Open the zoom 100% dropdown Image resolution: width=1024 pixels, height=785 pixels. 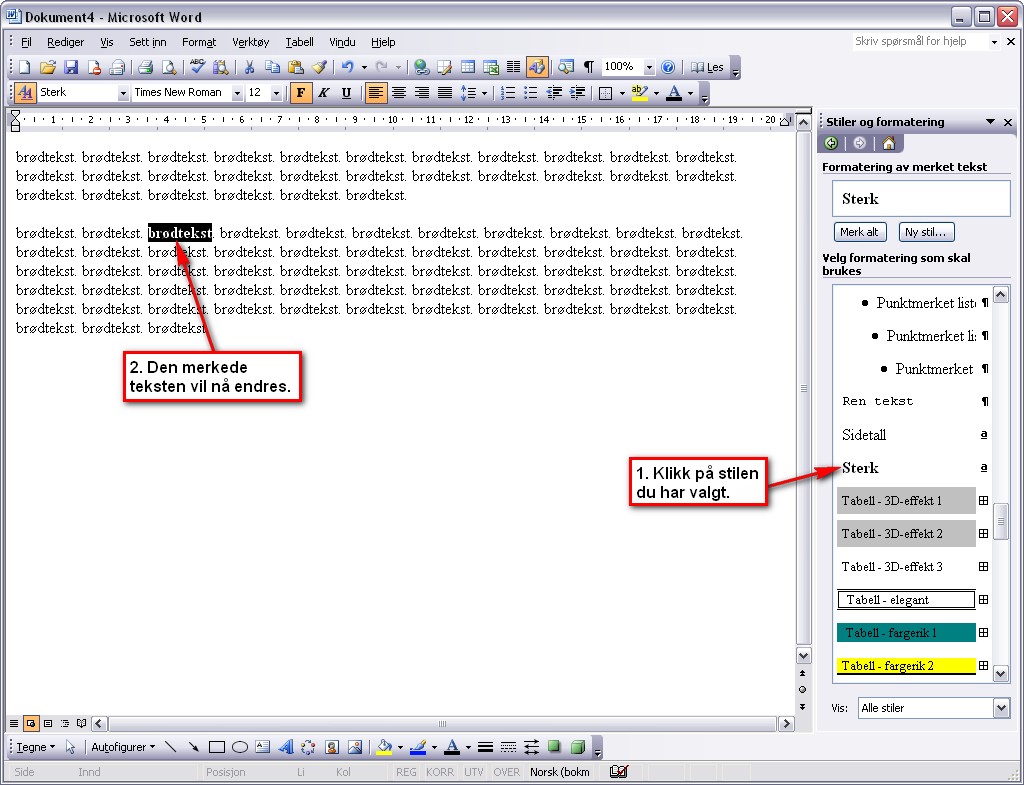tap(648, 67)
